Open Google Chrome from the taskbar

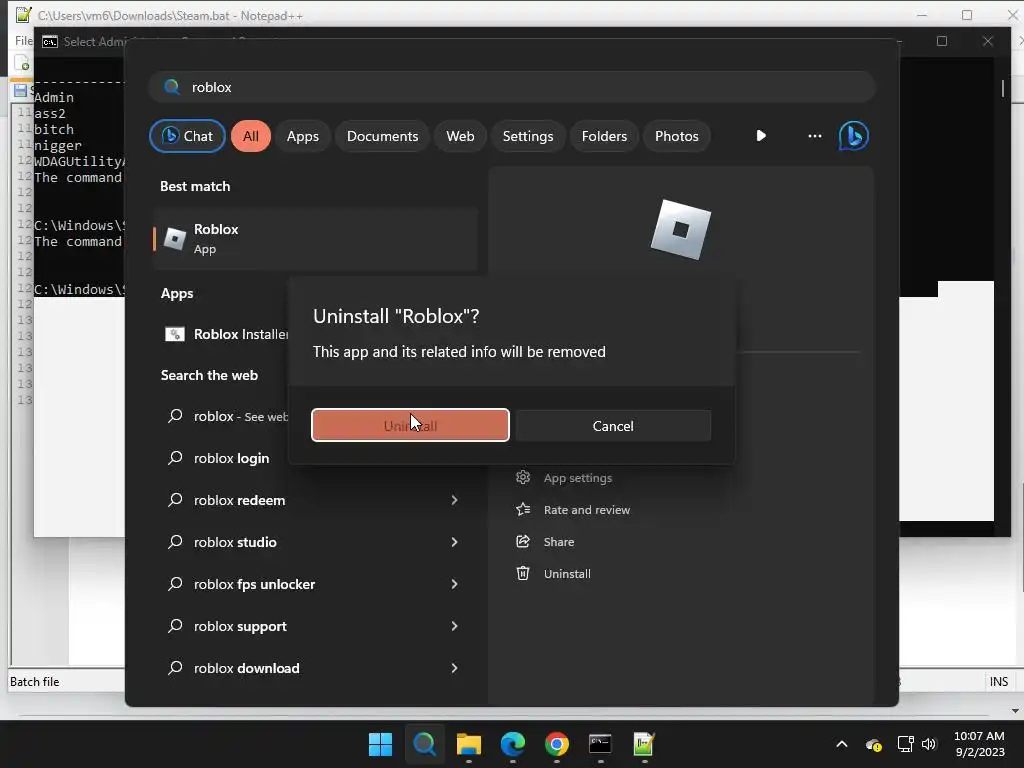tap(556, 744)
